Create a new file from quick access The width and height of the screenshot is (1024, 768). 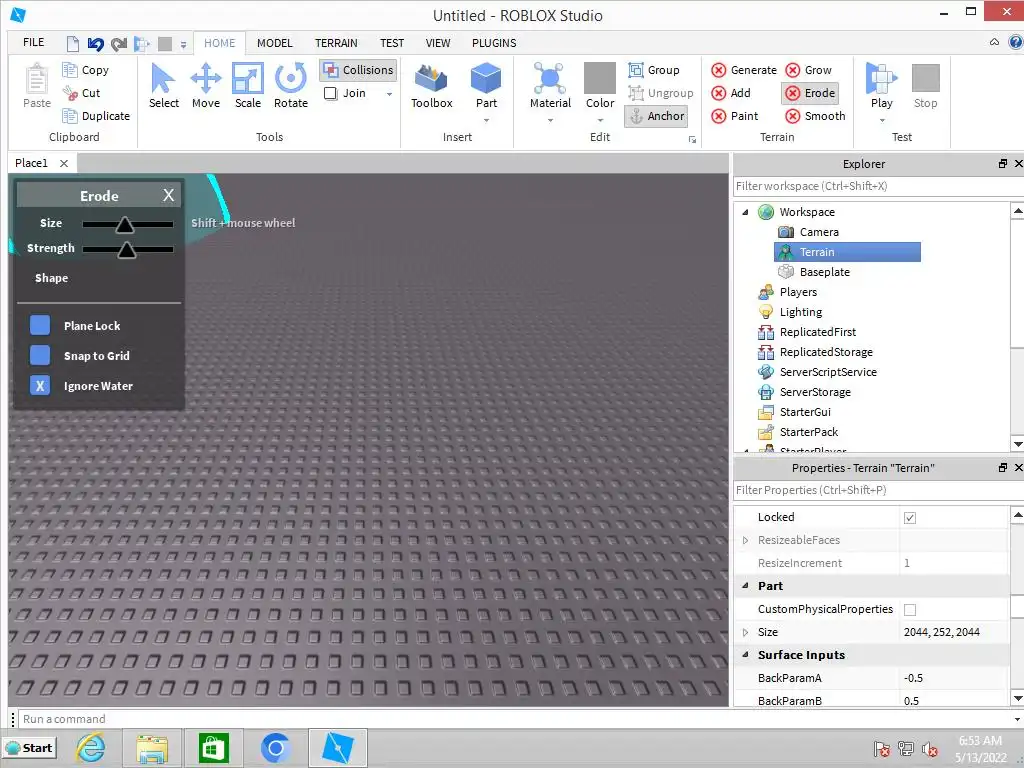pos(73,44)
